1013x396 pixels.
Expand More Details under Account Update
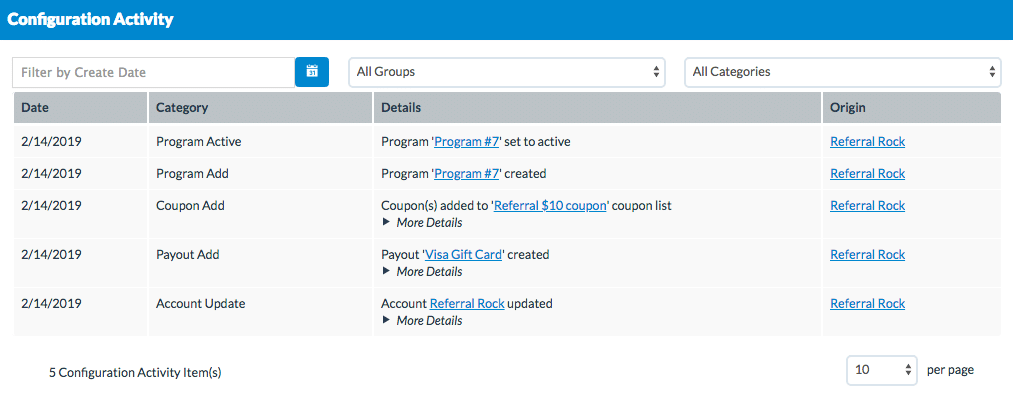point(423,320)
